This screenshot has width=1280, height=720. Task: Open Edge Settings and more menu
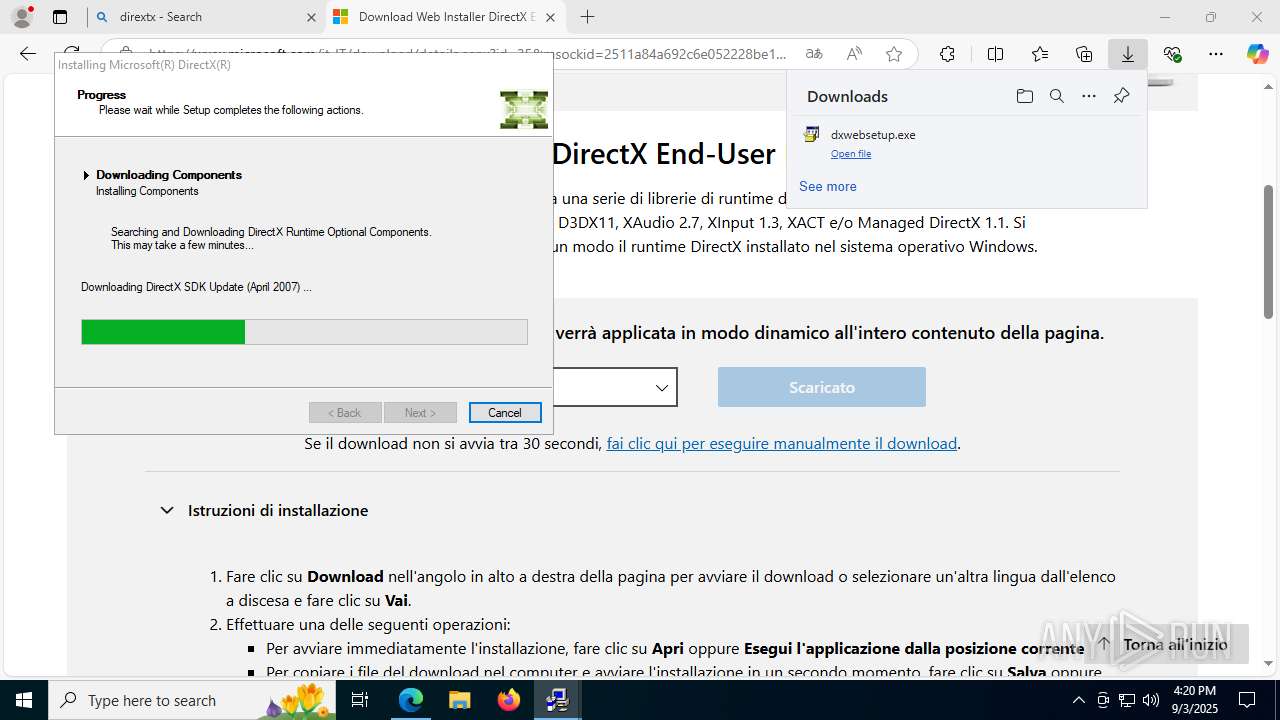coord(1216,54)
